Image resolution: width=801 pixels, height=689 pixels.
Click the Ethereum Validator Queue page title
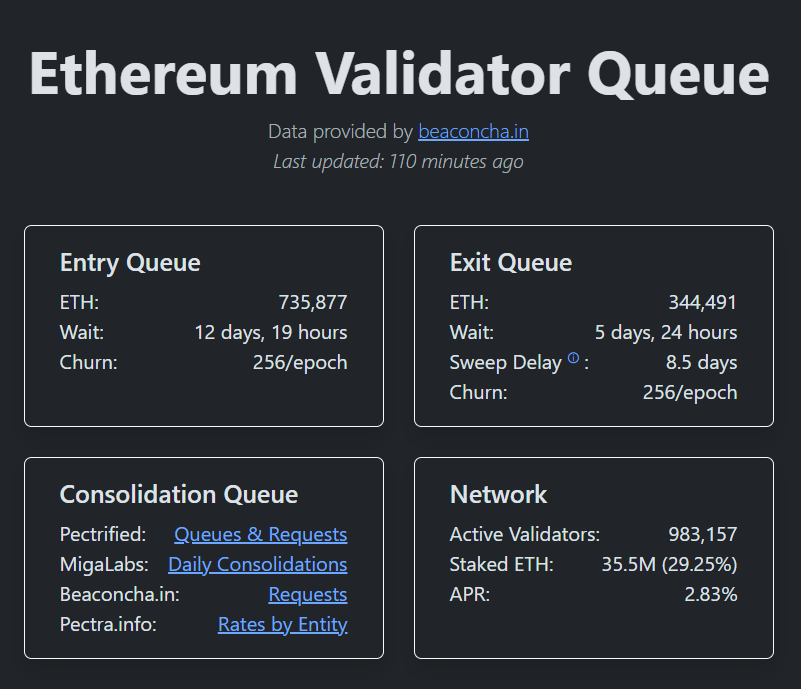[x=399, y=70]
